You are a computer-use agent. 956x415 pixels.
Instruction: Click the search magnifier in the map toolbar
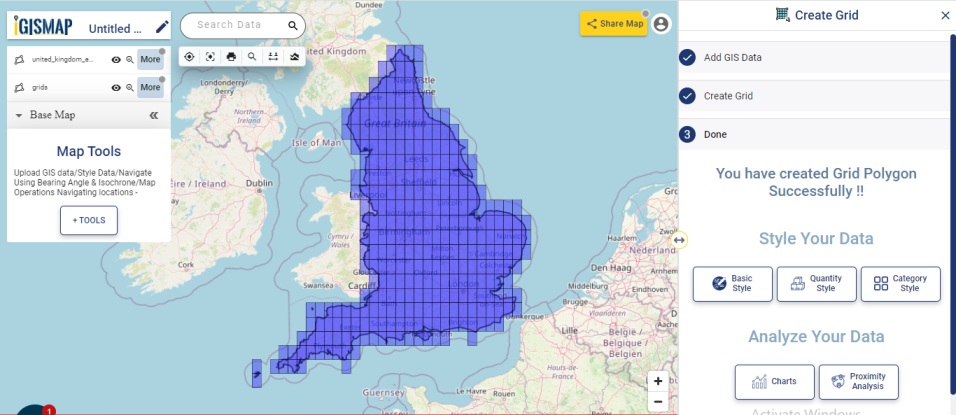point(252,57)
